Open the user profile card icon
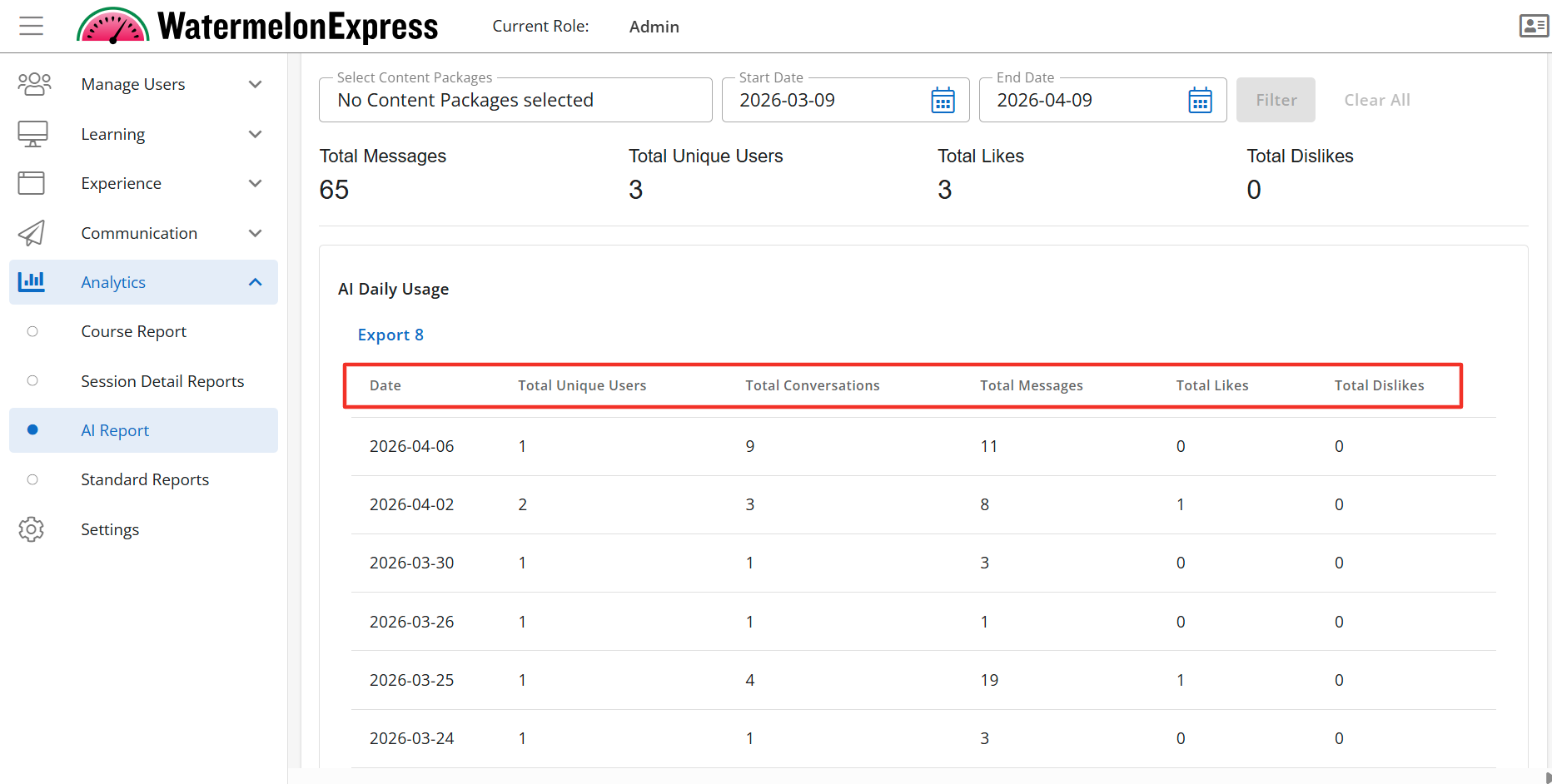 1533,27
